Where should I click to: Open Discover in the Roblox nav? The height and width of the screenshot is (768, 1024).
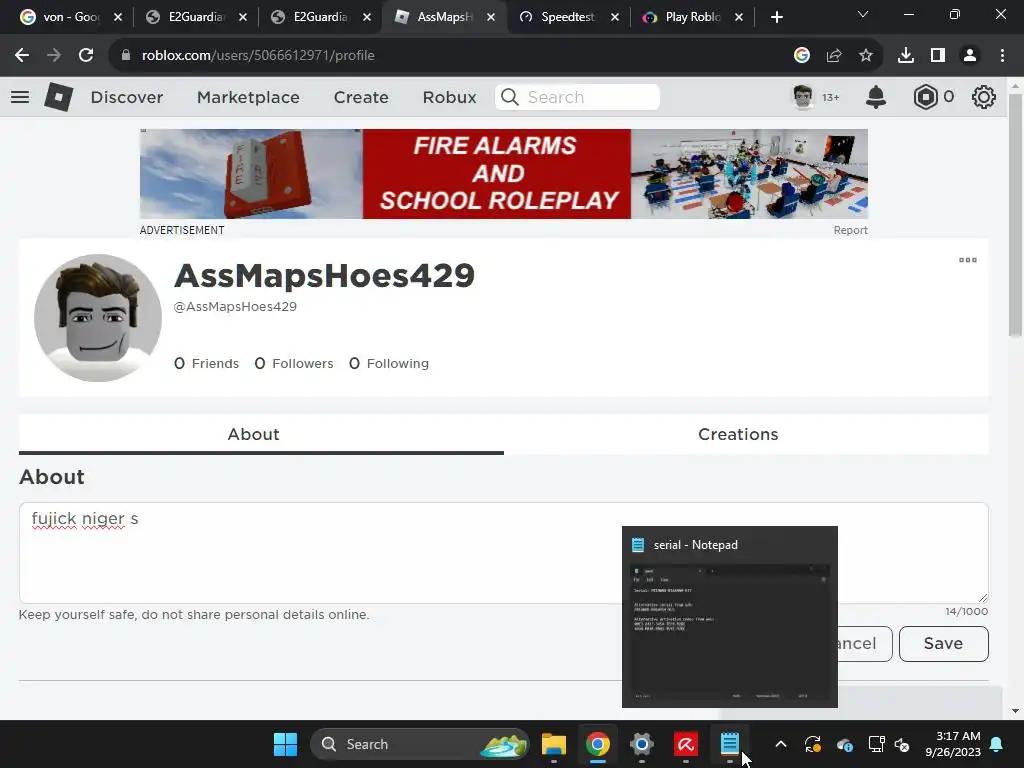coord(127,97)
